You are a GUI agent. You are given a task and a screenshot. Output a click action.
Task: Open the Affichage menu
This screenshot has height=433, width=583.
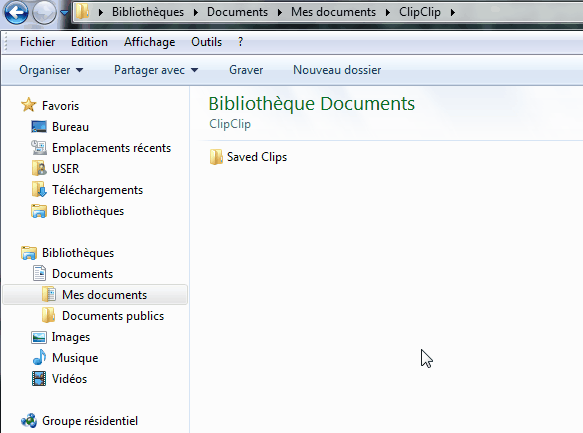tap(149, 42)
